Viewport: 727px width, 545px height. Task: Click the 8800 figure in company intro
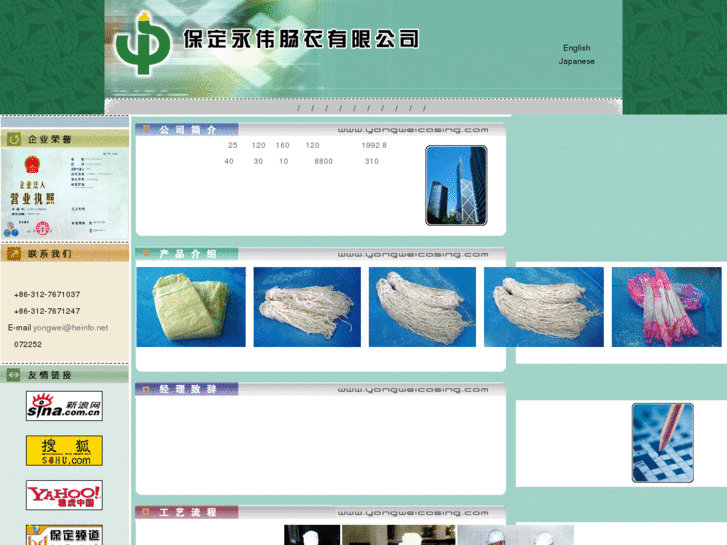click(x=323, y=161)
